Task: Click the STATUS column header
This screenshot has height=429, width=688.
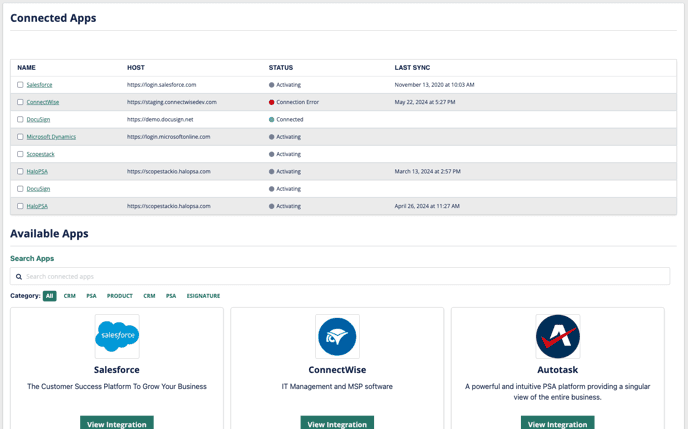Action: [281, 68]
